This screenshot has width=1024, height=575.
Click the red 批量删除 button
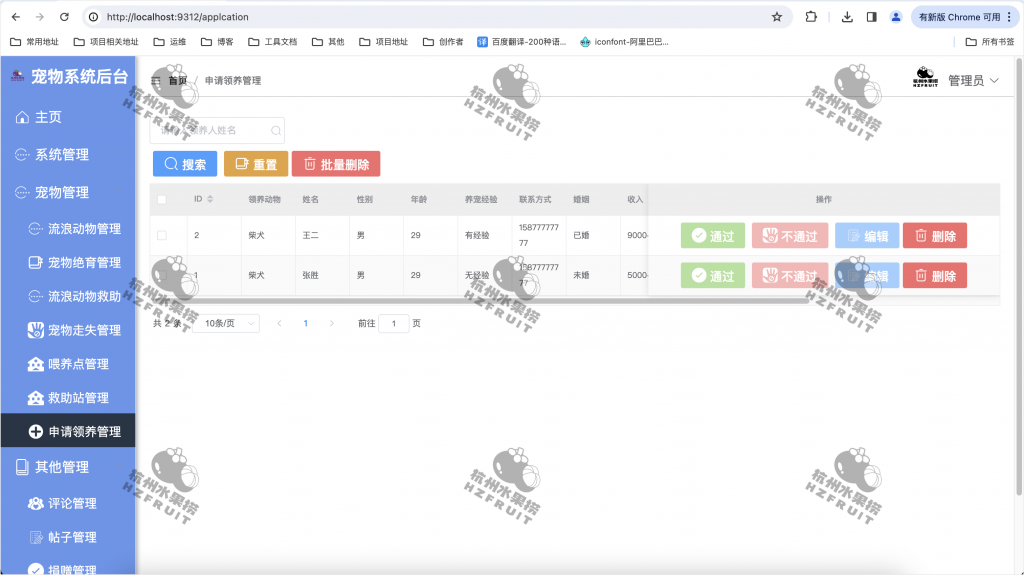[336, 164]
